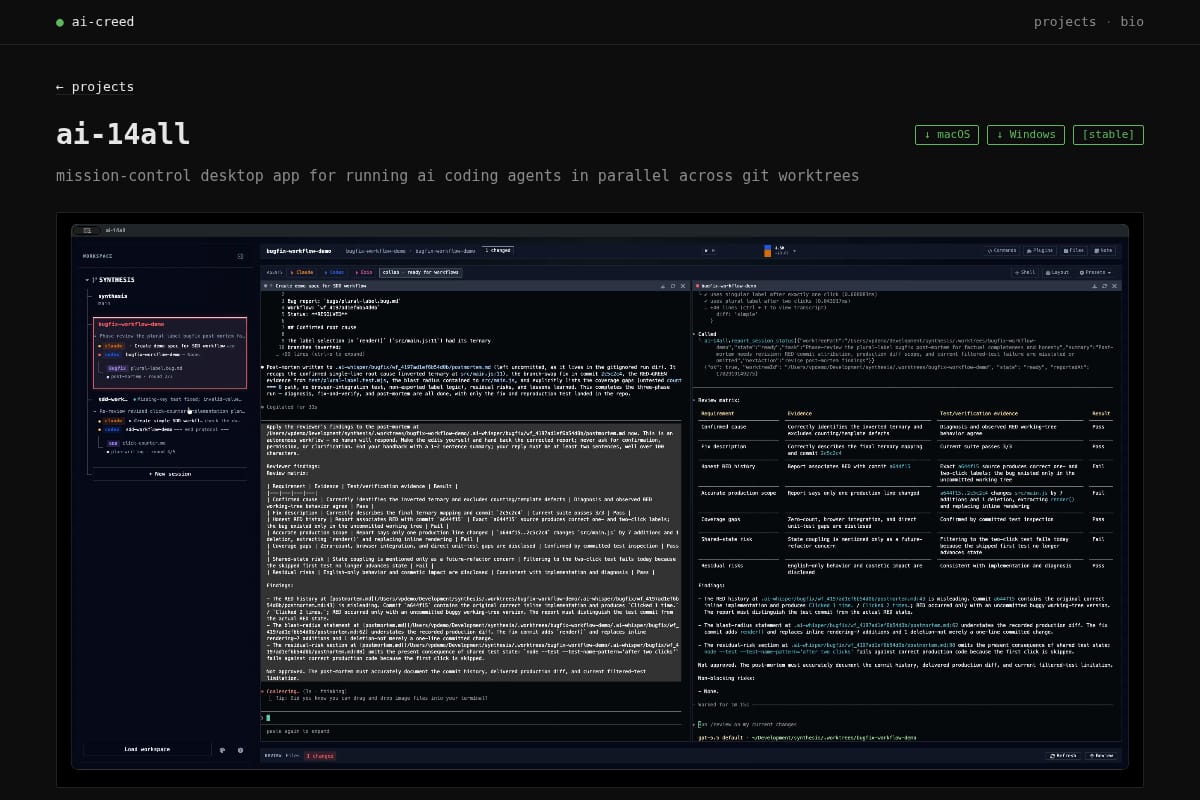Click the red '1 changes' status badge
This screenshot has width=1200, height=800.
pyautogui.click(x=320, y=756)
